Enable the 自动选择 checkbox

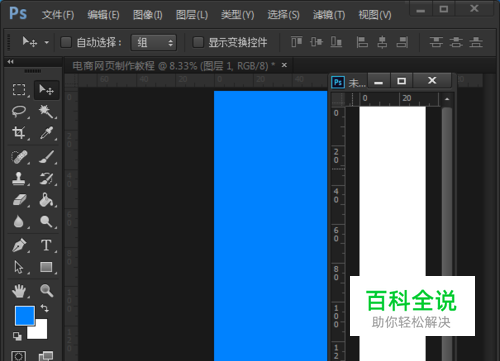coord(66,42)
